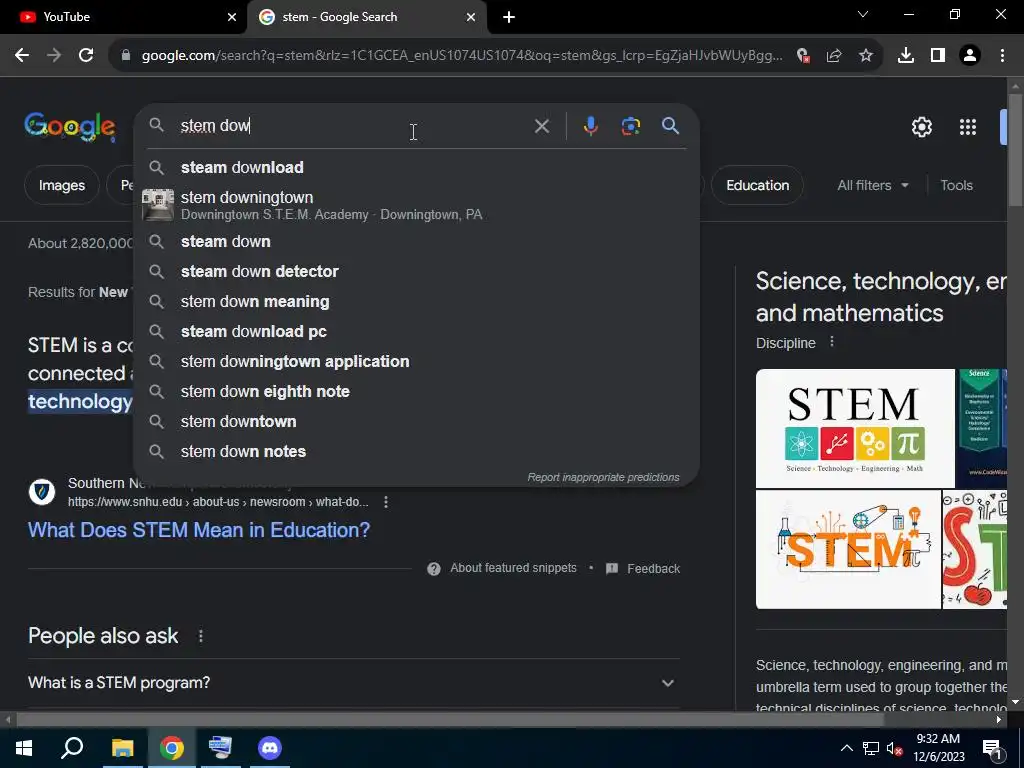Start voice search with microphone
The image size is (1024, 768).
590,126
